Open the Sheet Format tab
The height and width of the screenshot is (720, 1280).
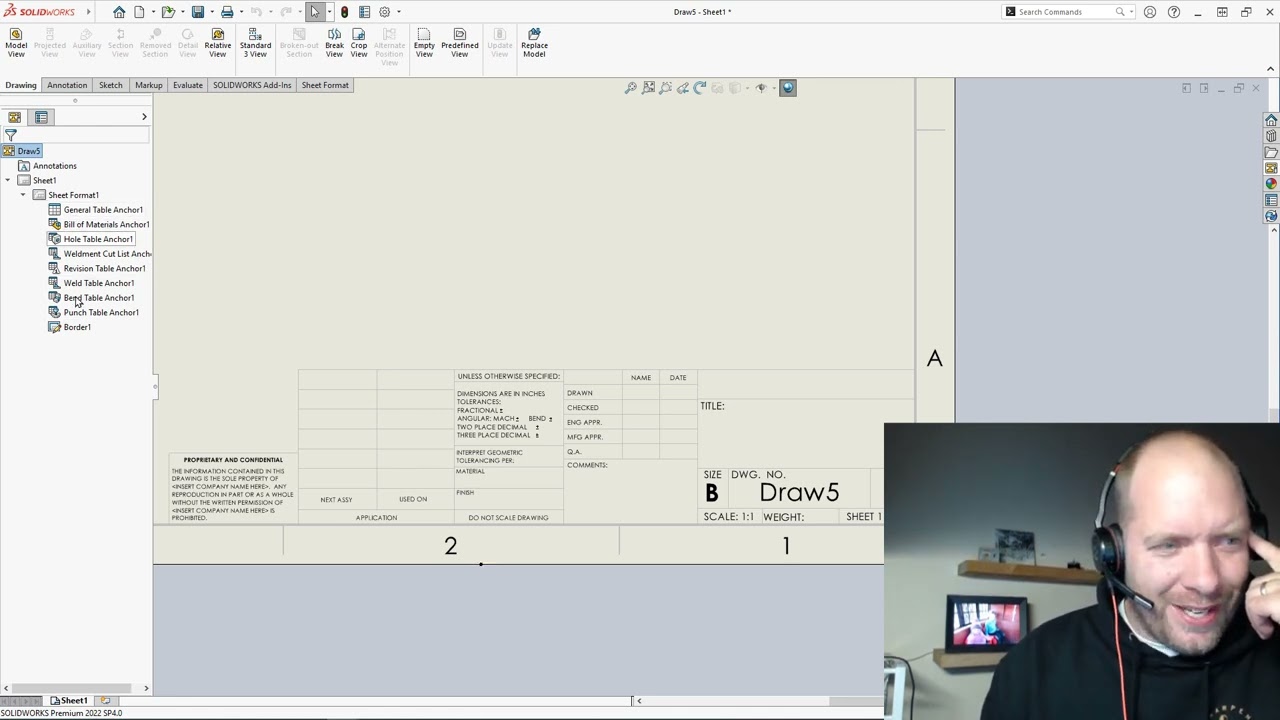pos(325,85)
